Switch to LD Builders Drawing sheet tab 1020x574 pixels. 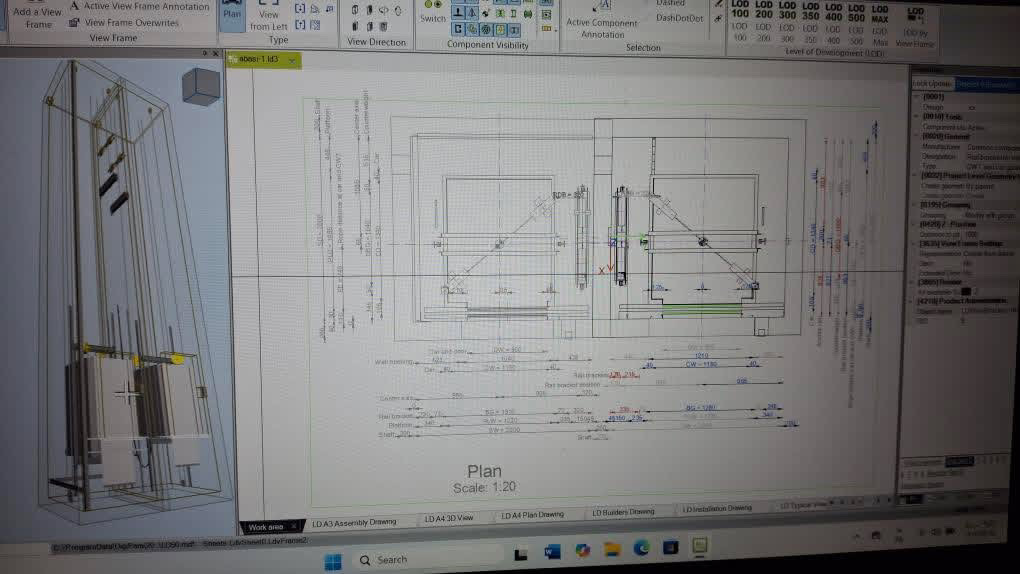(623, 512)
